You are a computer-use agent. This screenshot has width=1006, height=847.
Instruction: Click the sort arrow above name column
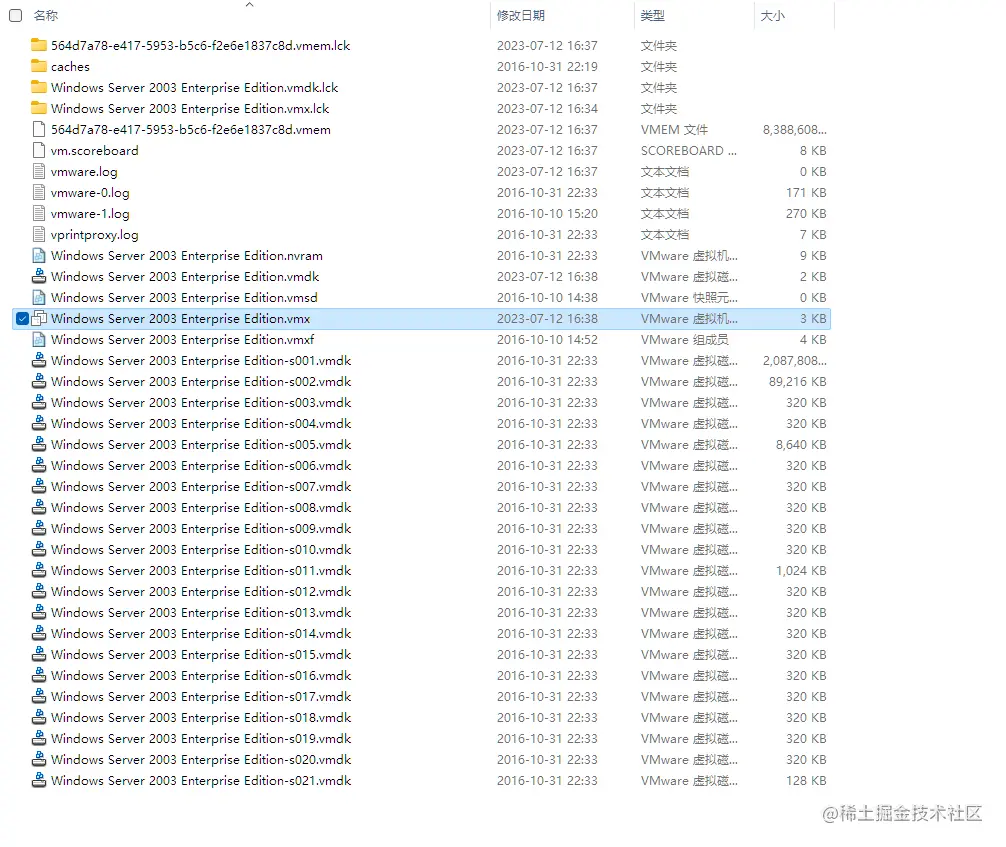coord(250,4)
